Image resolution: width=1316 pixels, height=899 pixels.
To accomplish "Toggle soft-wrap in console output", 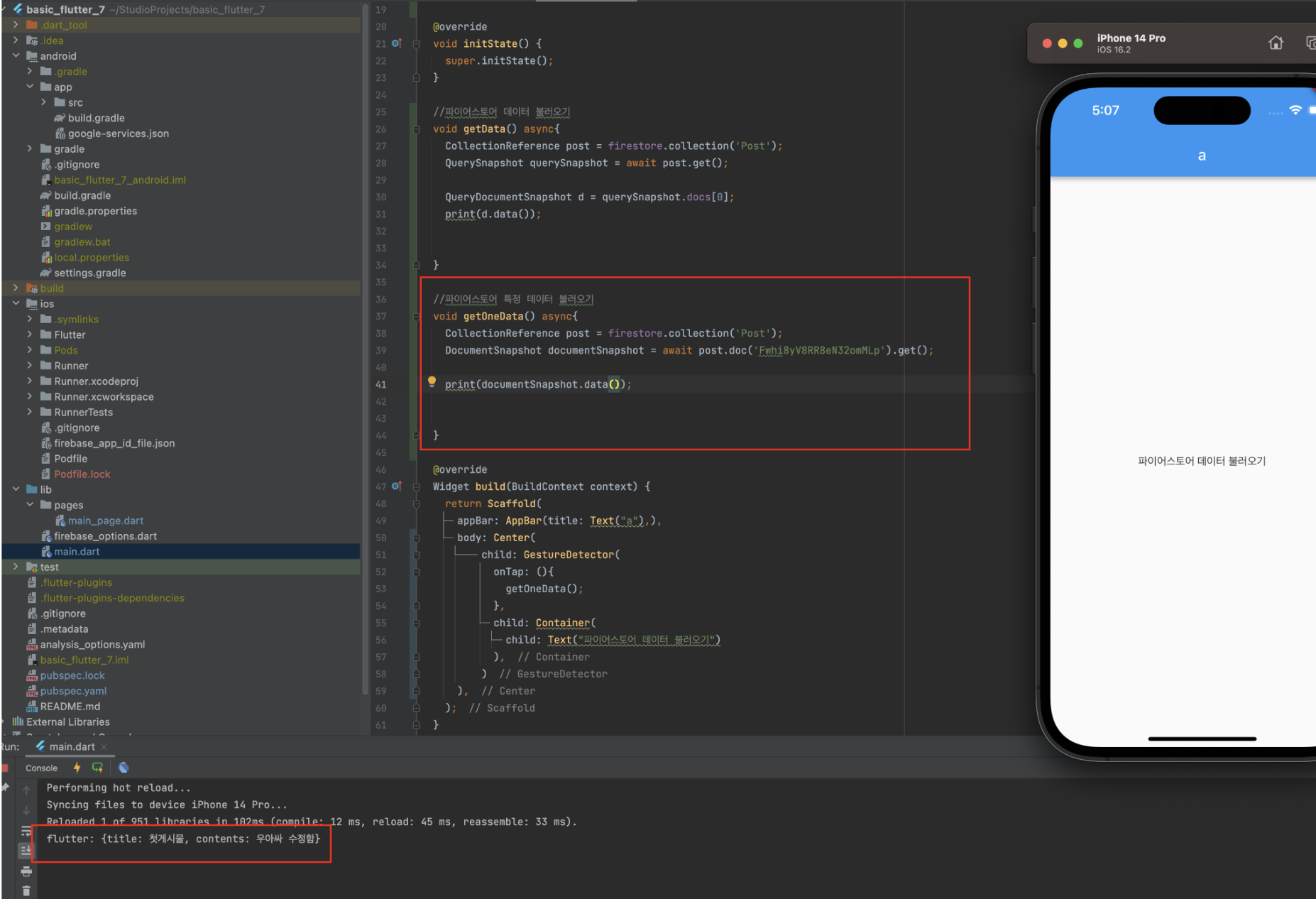I will (x=26, y=831).
